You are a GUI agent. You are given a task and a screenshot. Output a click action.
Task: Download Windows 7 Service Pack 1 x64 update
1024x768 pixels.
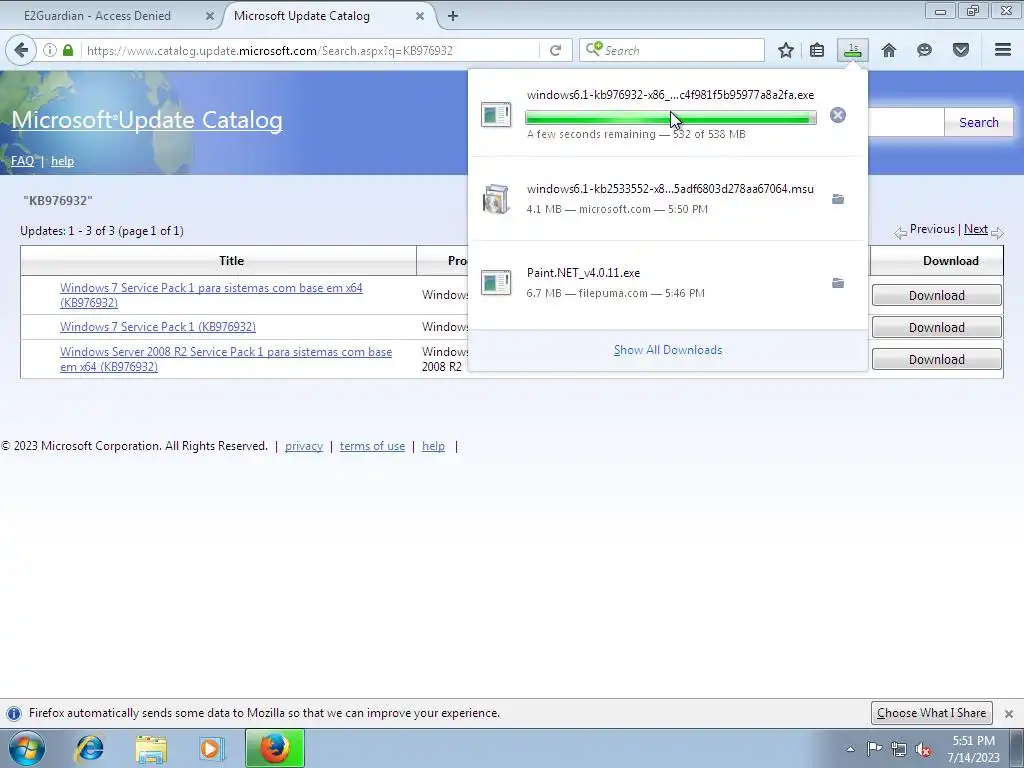pos(936,295)
